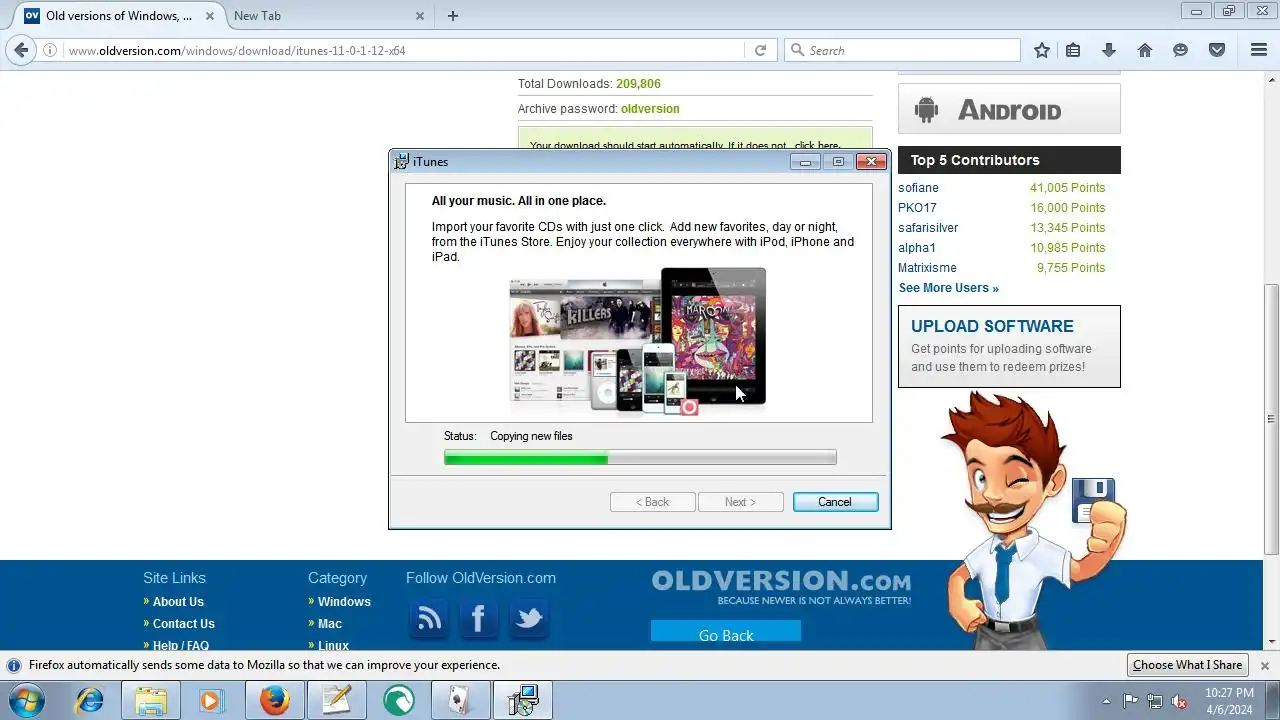This screenshot has width=1280, height=720.
Task: Dismiss the Firefox data notification bar
Action: (1264, 665)
